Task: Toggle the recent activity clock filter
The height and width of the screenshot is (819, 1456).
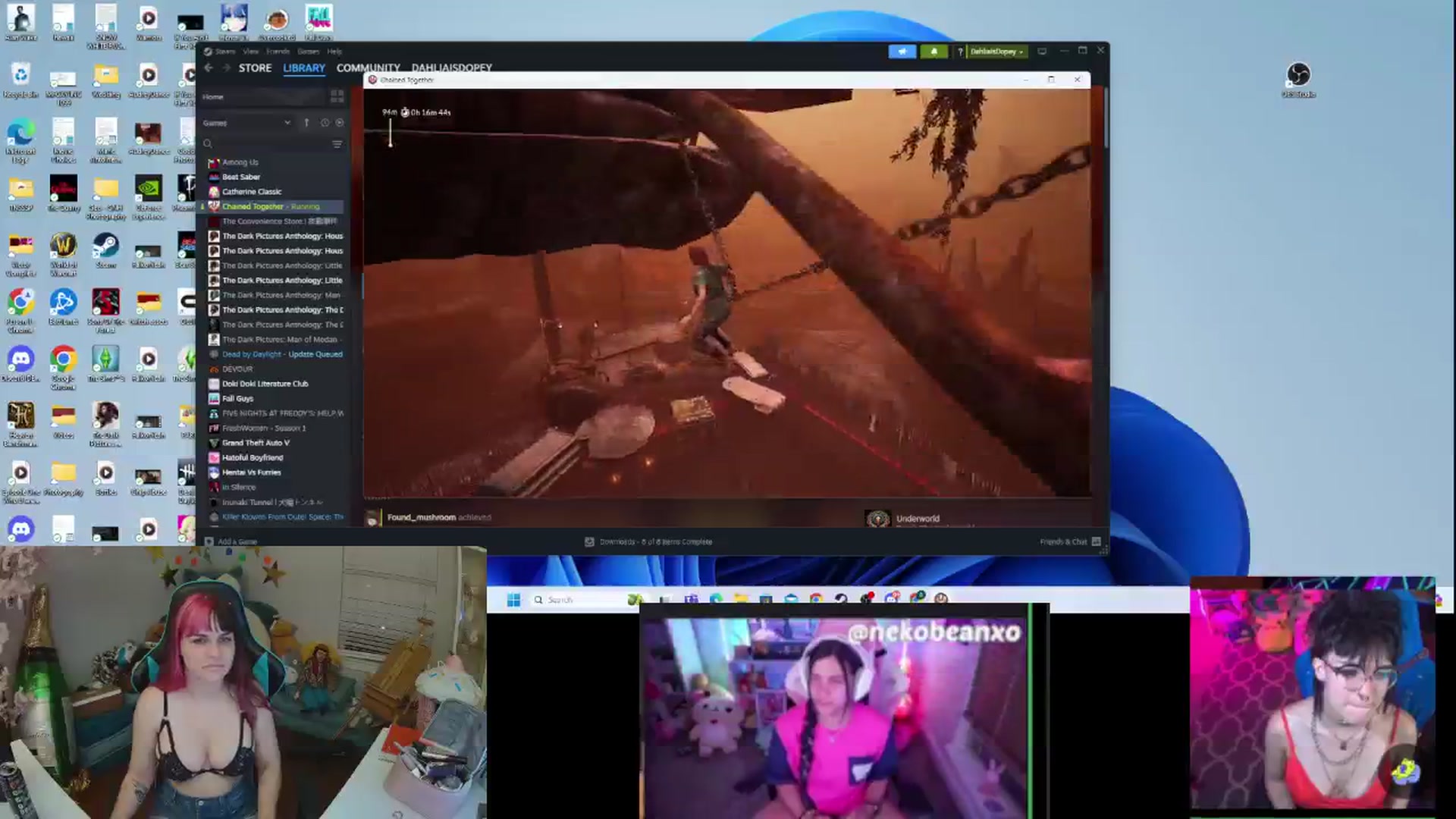Action: click(x=325, y=123)
